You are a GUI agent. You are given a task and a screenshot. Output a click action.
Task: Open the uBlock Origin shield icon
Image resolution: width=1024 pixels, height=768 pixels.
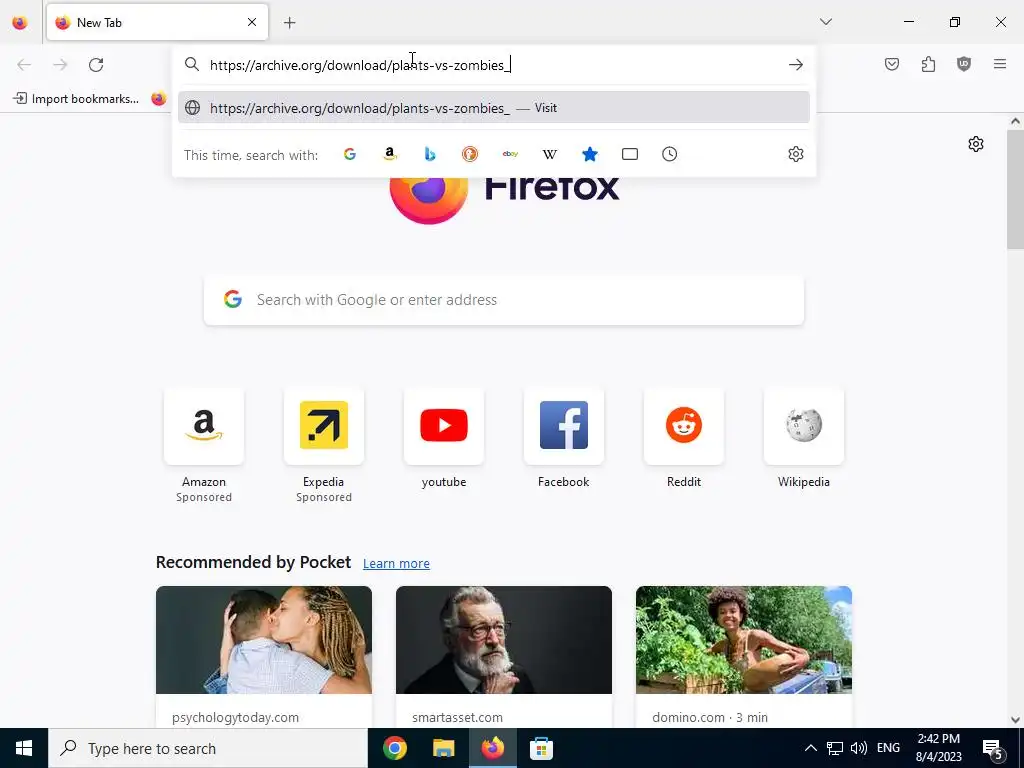[964, 64]
